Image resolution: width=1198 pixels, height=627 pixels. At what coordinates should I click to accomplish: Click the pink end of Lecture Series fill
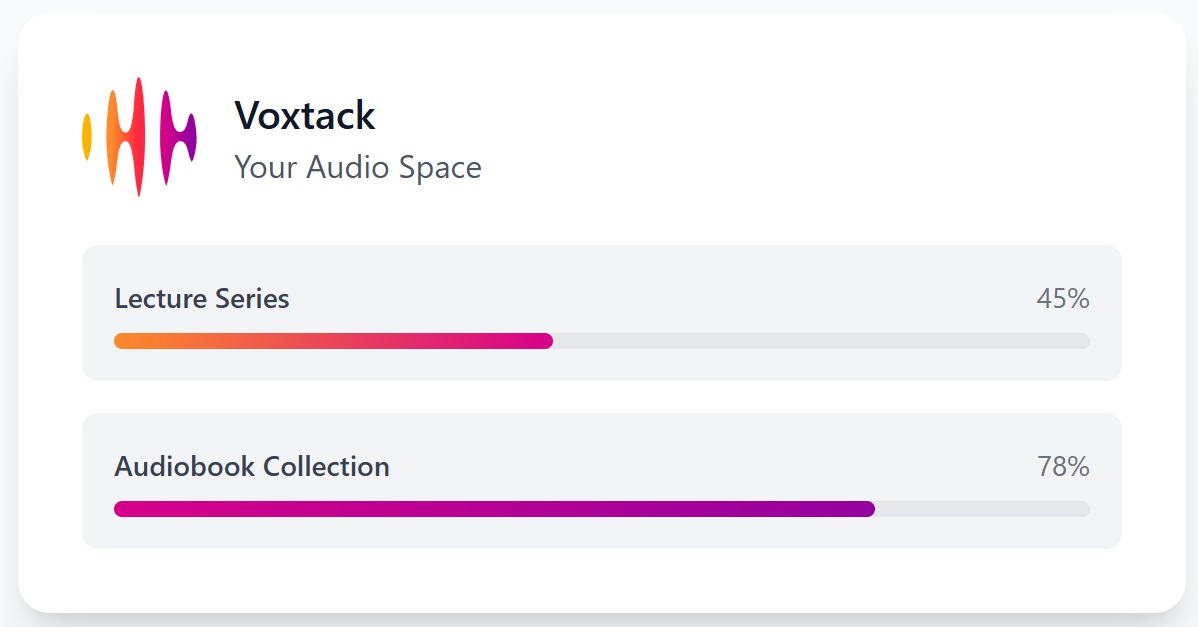[x=543, y=341]
